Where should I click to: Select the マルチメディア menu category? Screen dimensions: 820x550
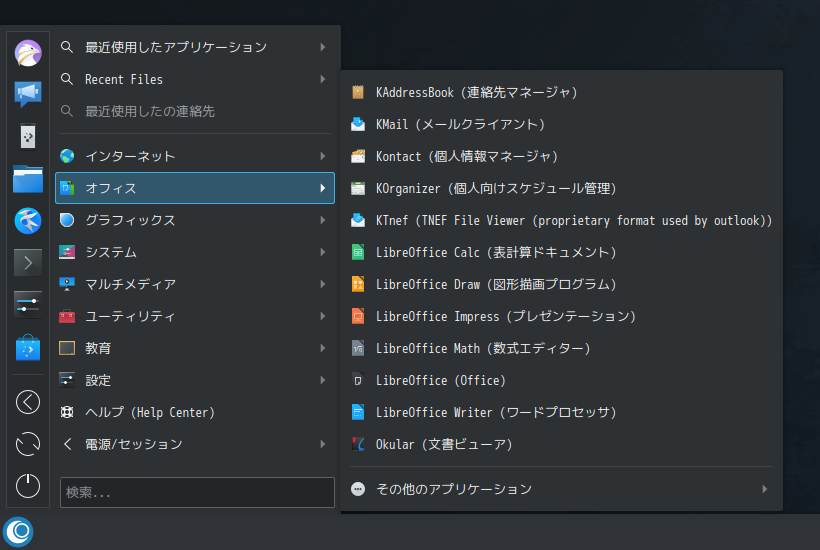(195, 284)
